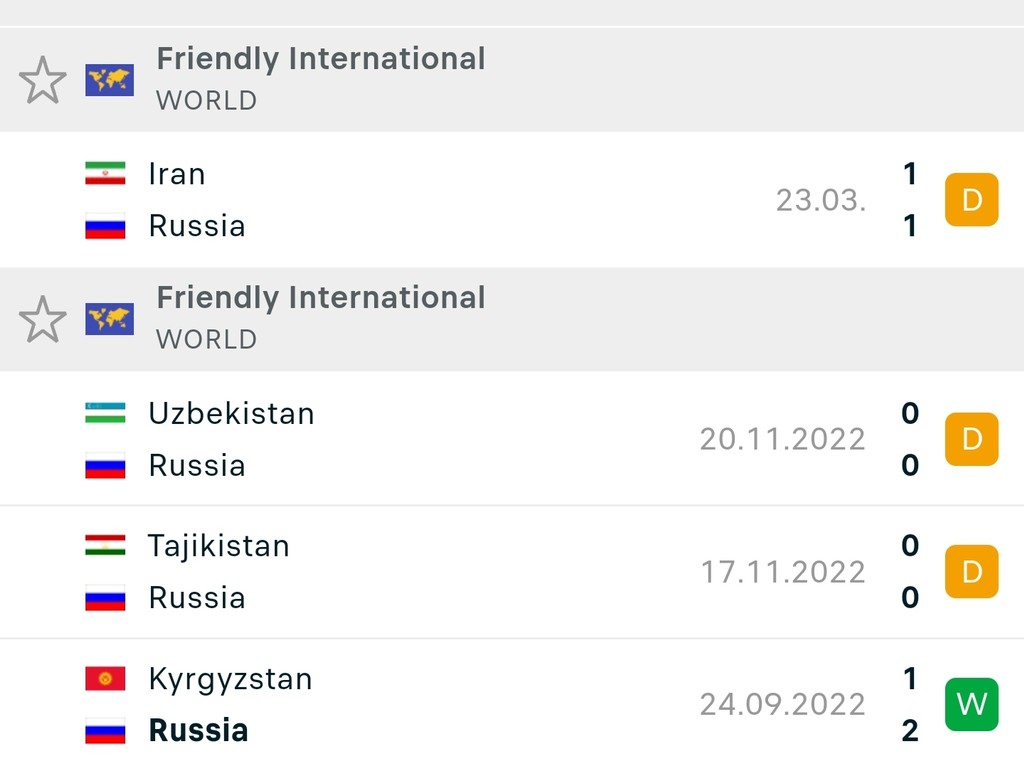Toggle favorite star for first Friendly International

42,80
